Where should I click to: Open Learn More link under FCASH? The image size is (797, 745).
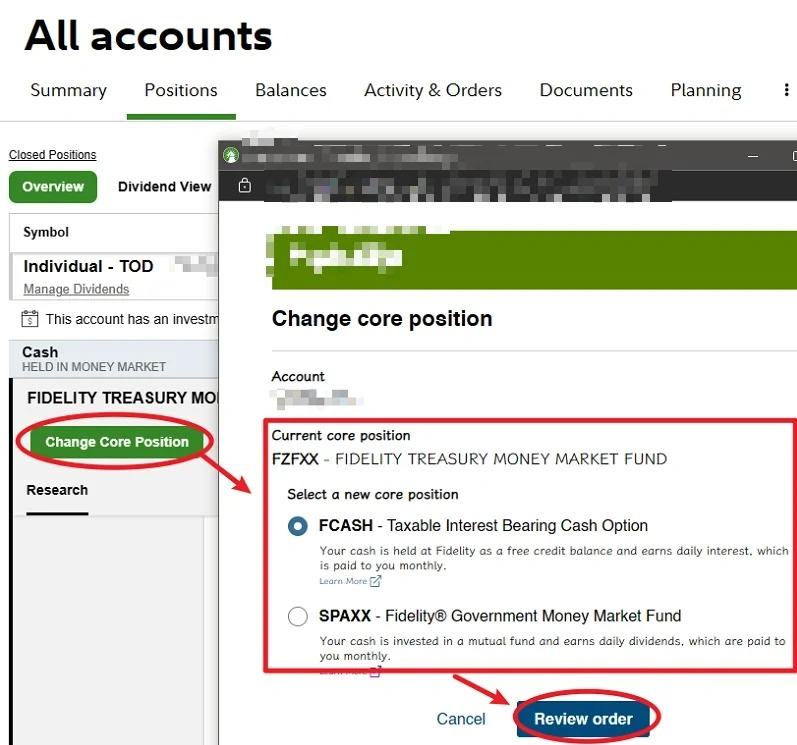350,581
